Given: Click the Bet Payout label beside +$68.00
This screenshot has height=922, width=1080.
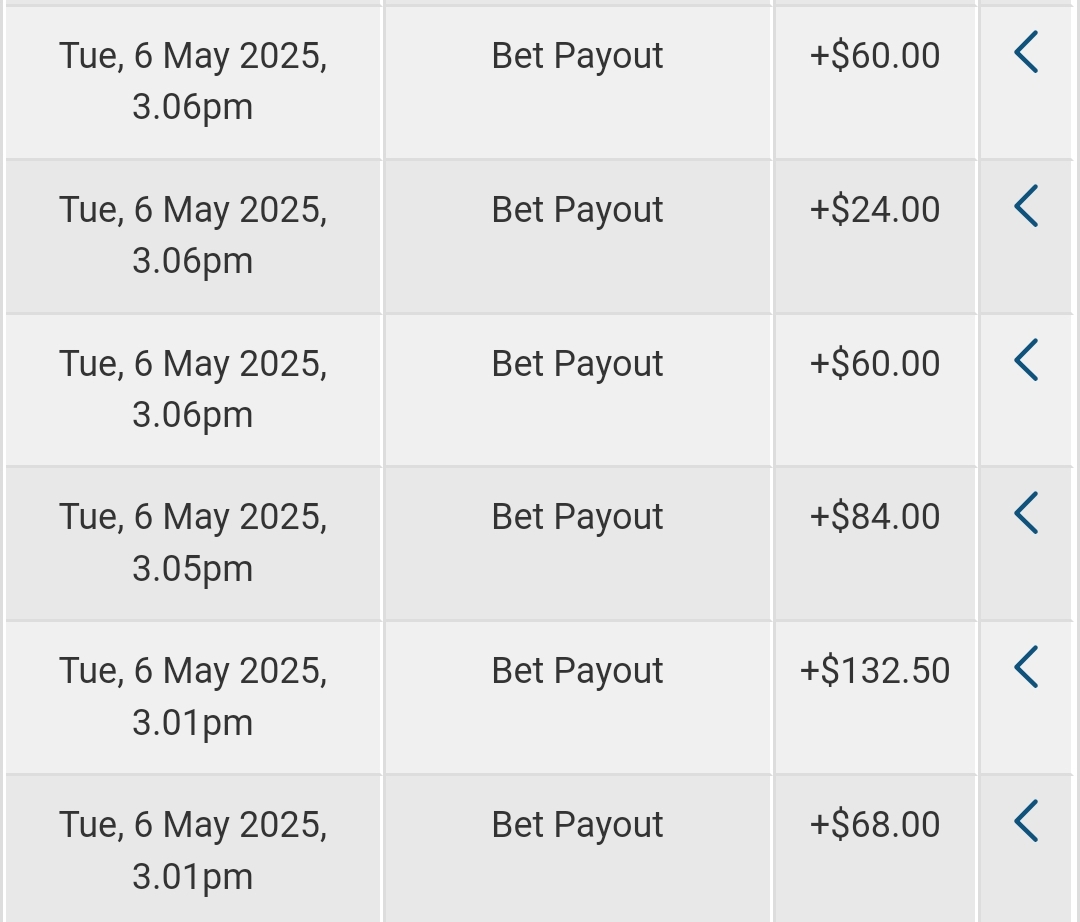Looking at the screenshot, I should 577,825.
